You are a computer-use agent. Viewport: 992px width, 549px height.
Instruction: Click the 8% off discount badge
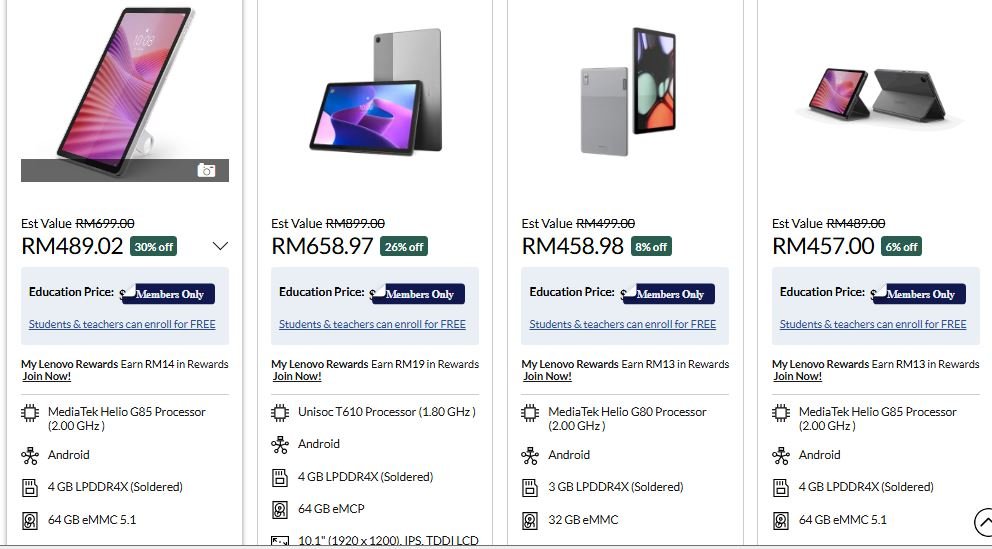click(x=651, y=247)
